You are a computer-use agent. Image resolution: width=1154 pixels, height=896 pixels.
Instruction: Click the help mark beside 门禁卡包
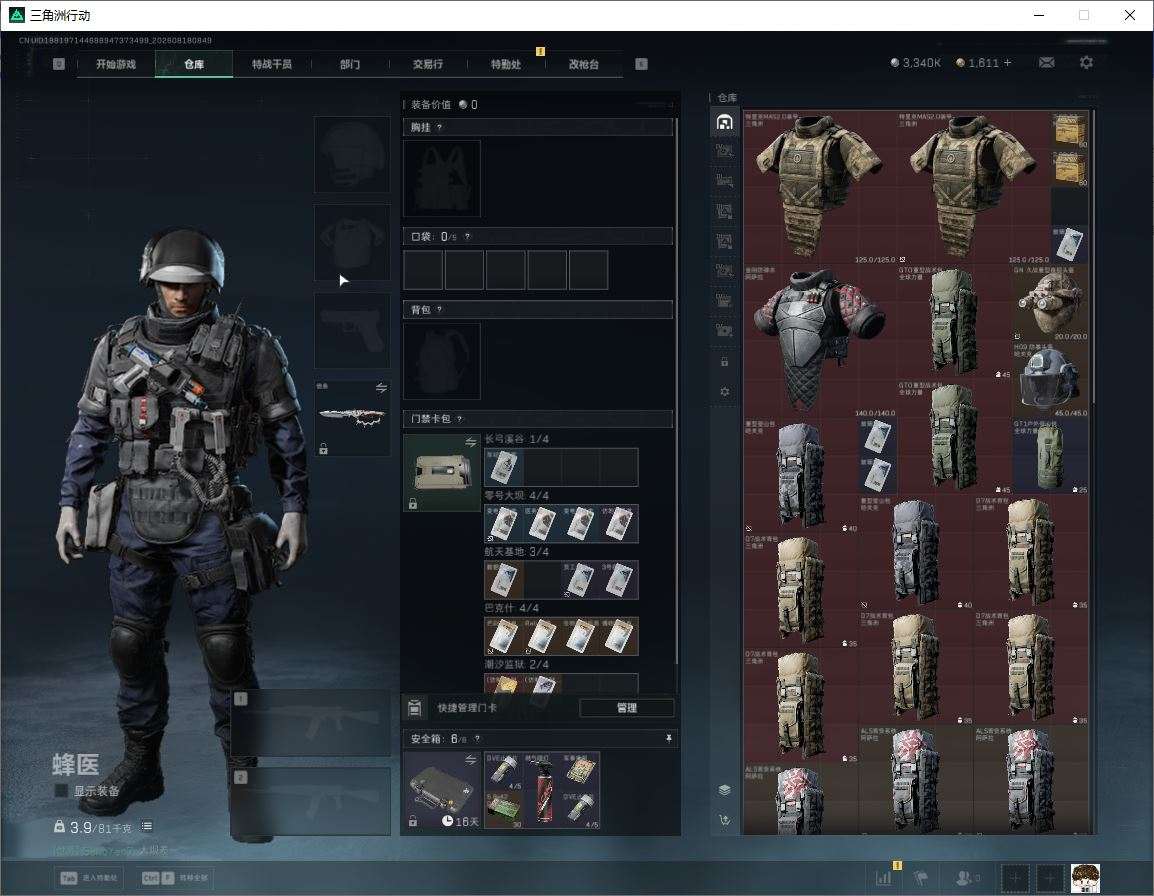coord(459,419)
